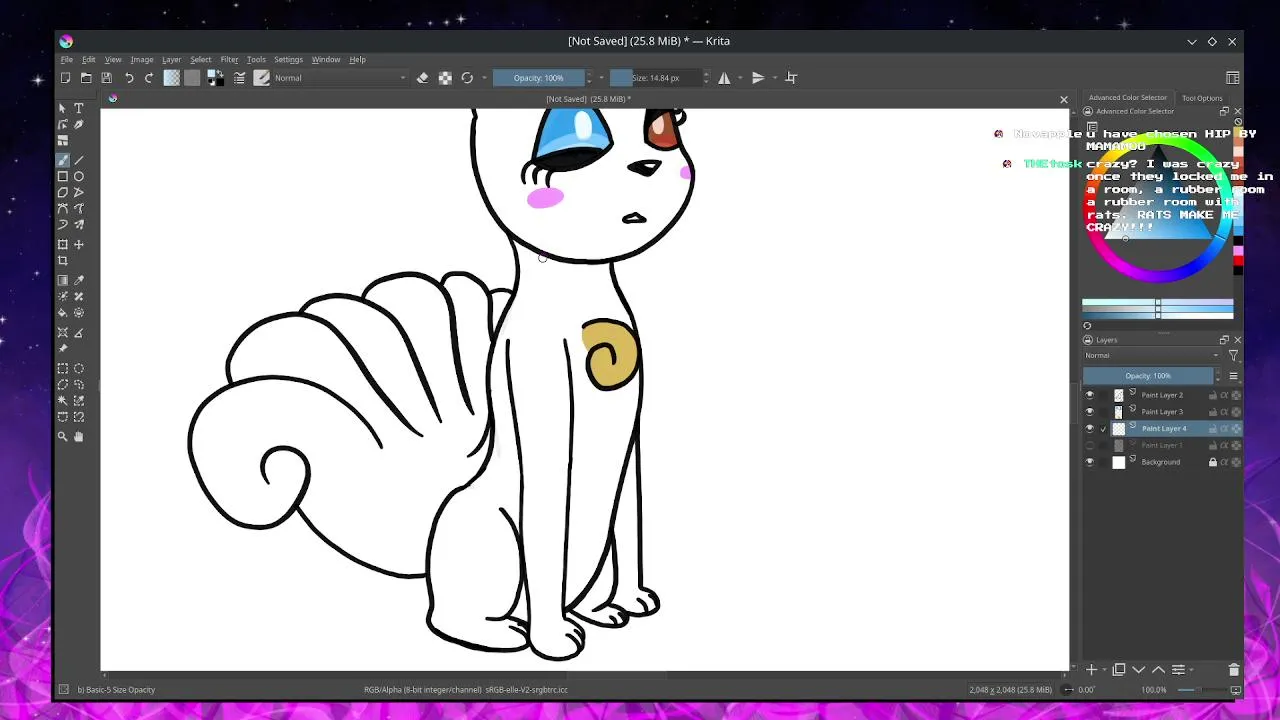This screenshot has width=1280, height=720.
Task: Expand the add layer type arrow
Action: 1103,670
